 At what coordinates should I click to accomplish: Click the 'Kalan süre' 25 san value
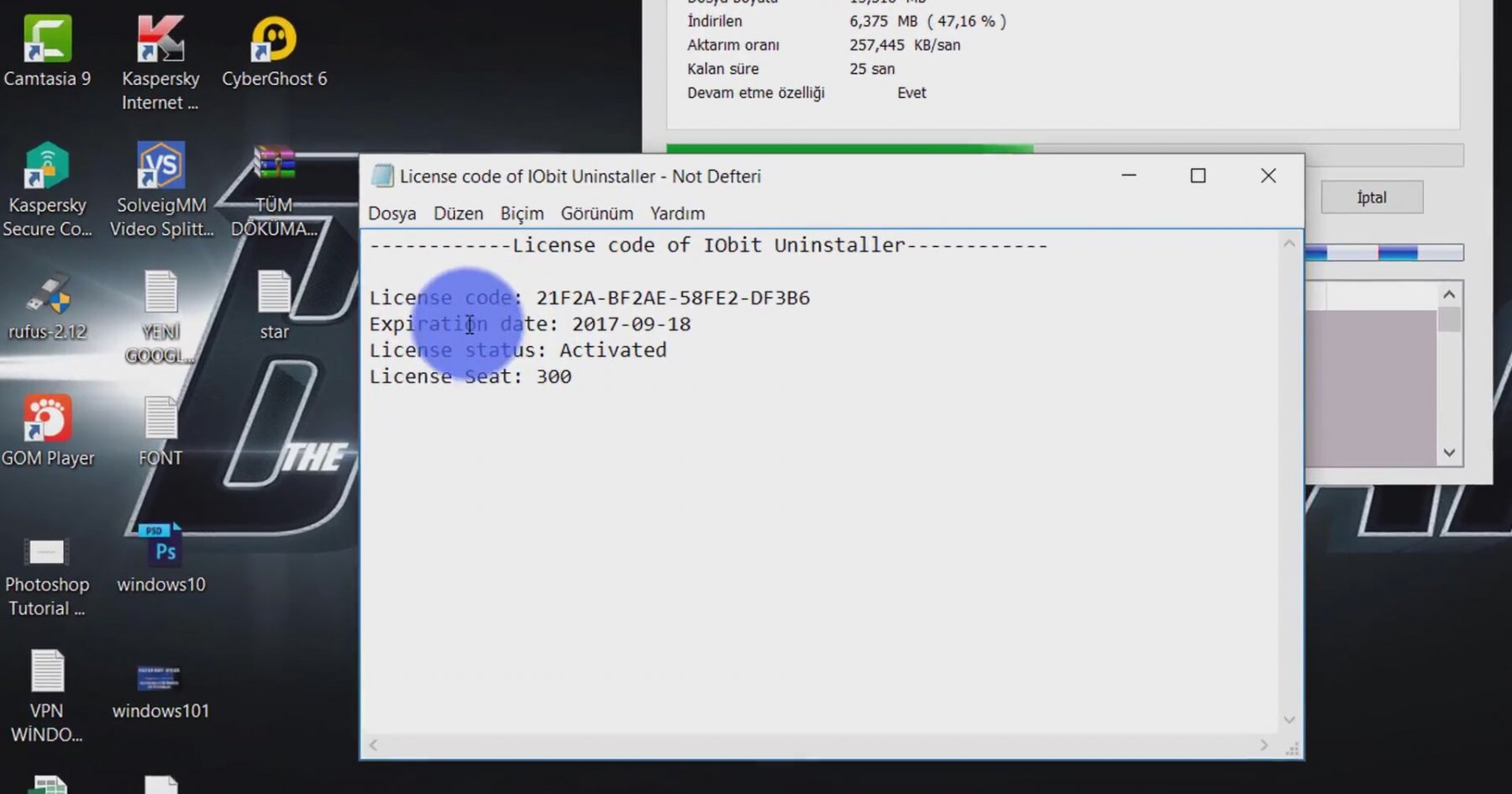pos(872,69)
